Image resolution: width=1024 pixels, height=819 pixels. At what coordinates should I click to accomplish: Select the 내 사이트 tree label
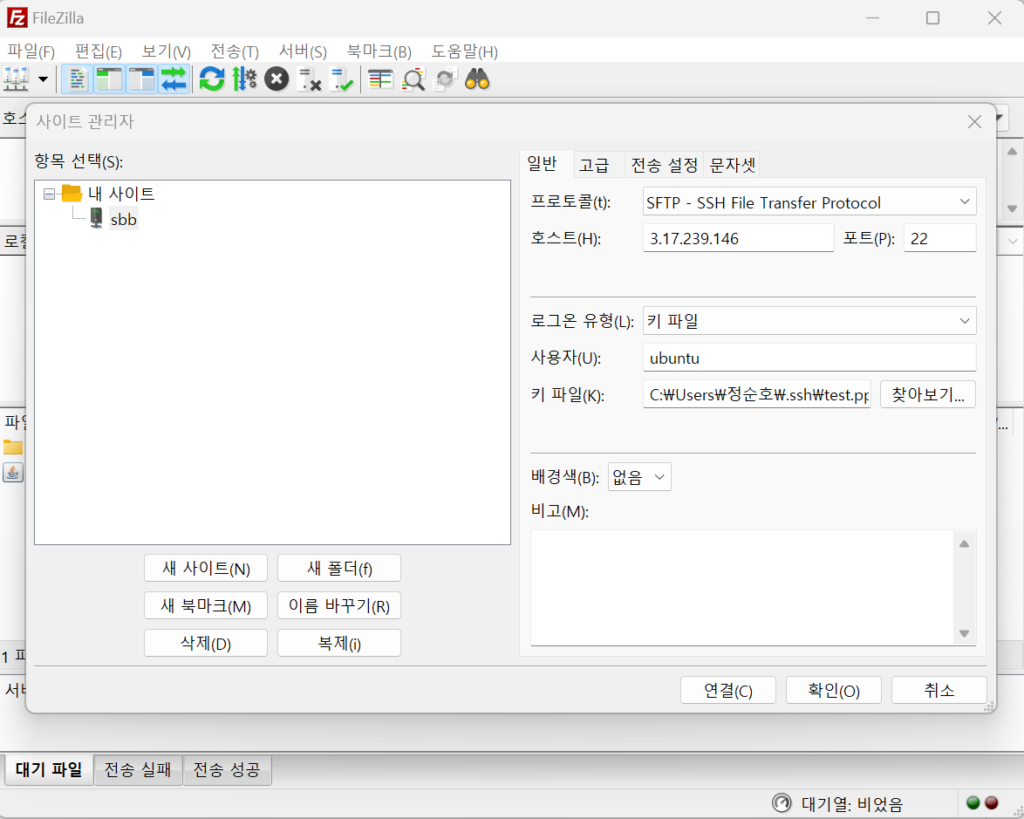pos(121,193)
